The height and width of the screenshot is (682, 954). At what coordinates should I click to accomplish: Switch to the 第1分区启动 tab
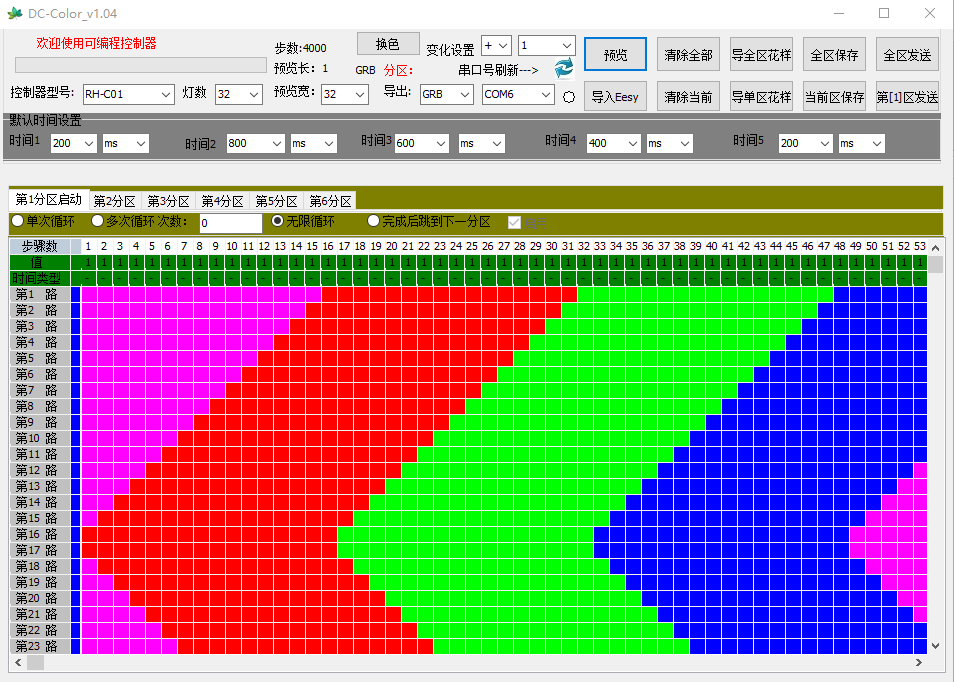pos(49,200)
